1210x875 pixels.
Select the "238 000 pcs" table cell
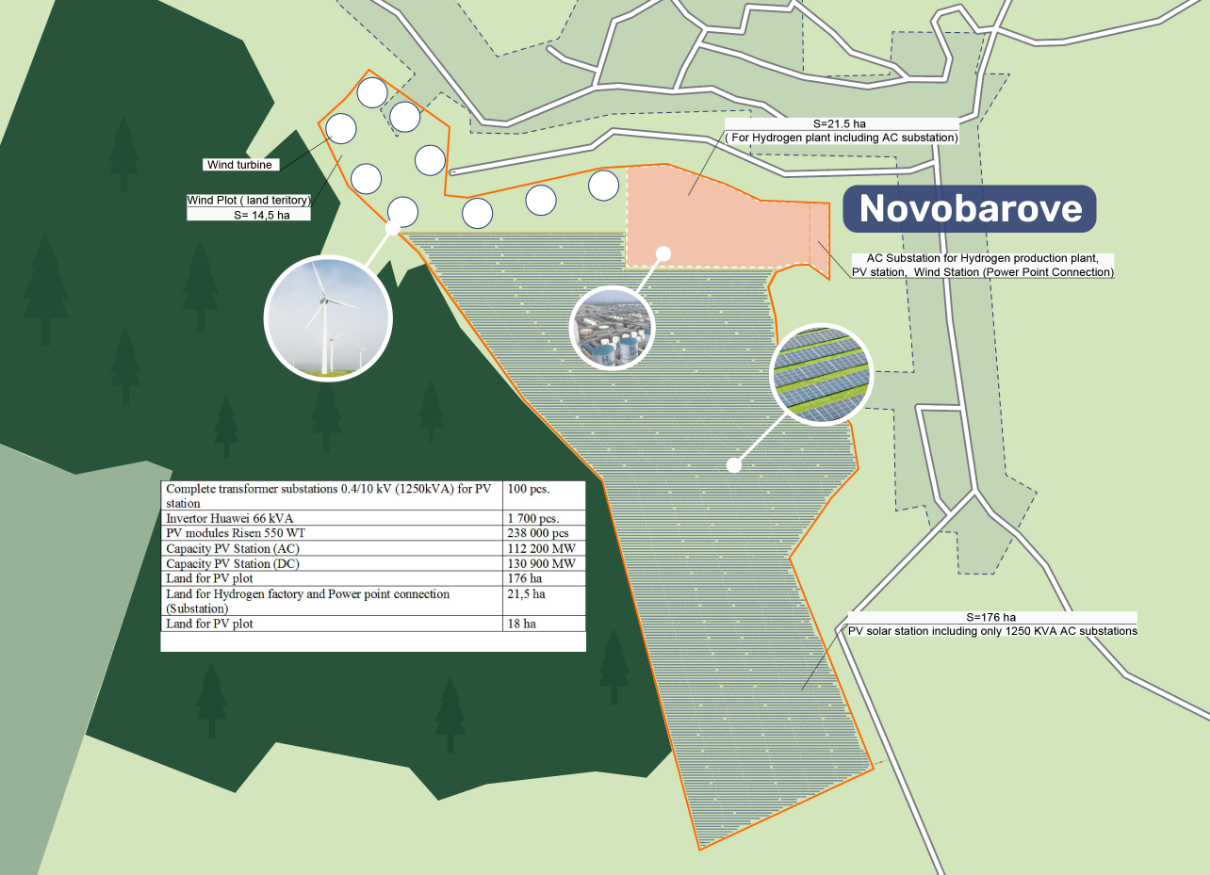coord(544,533)
